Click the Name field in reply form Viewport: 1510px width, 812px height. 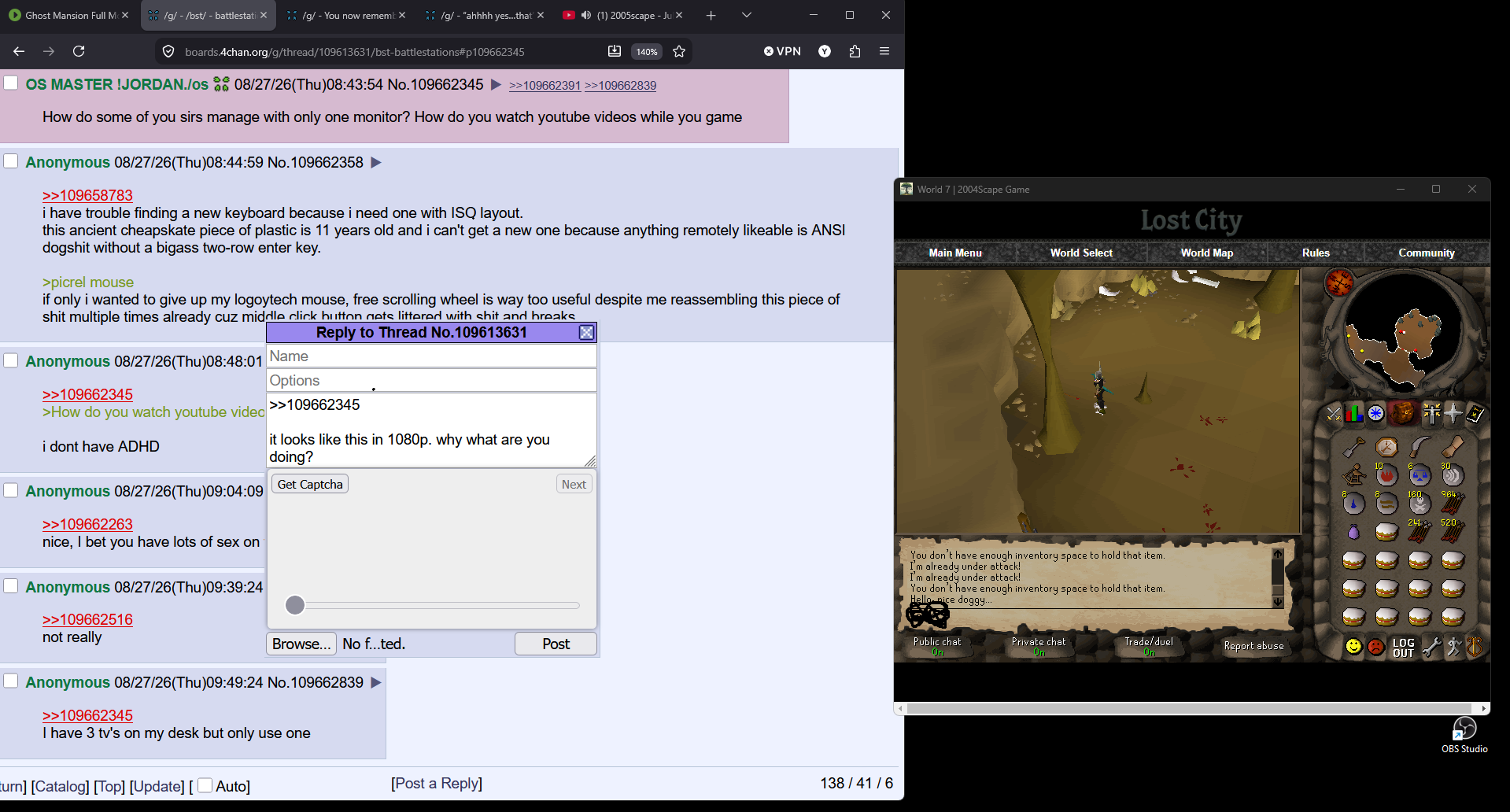click(431, 356)
